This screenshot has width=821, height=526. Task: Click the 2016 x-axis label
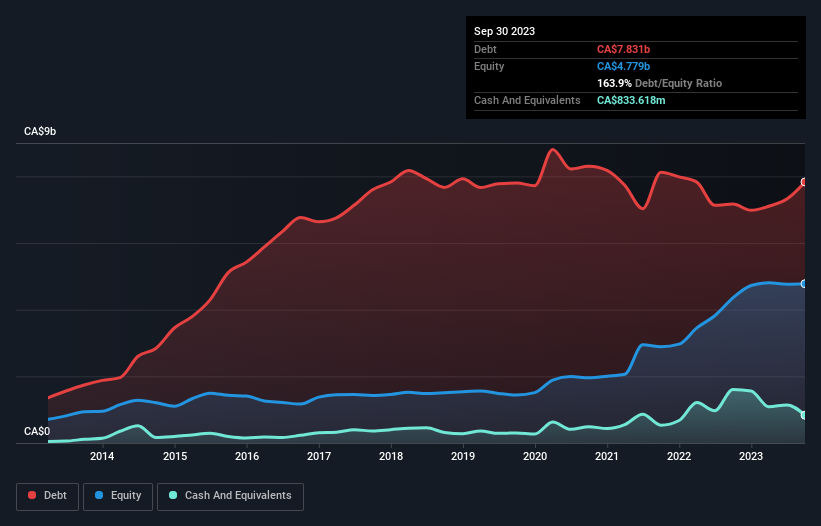tap(247, 456)
